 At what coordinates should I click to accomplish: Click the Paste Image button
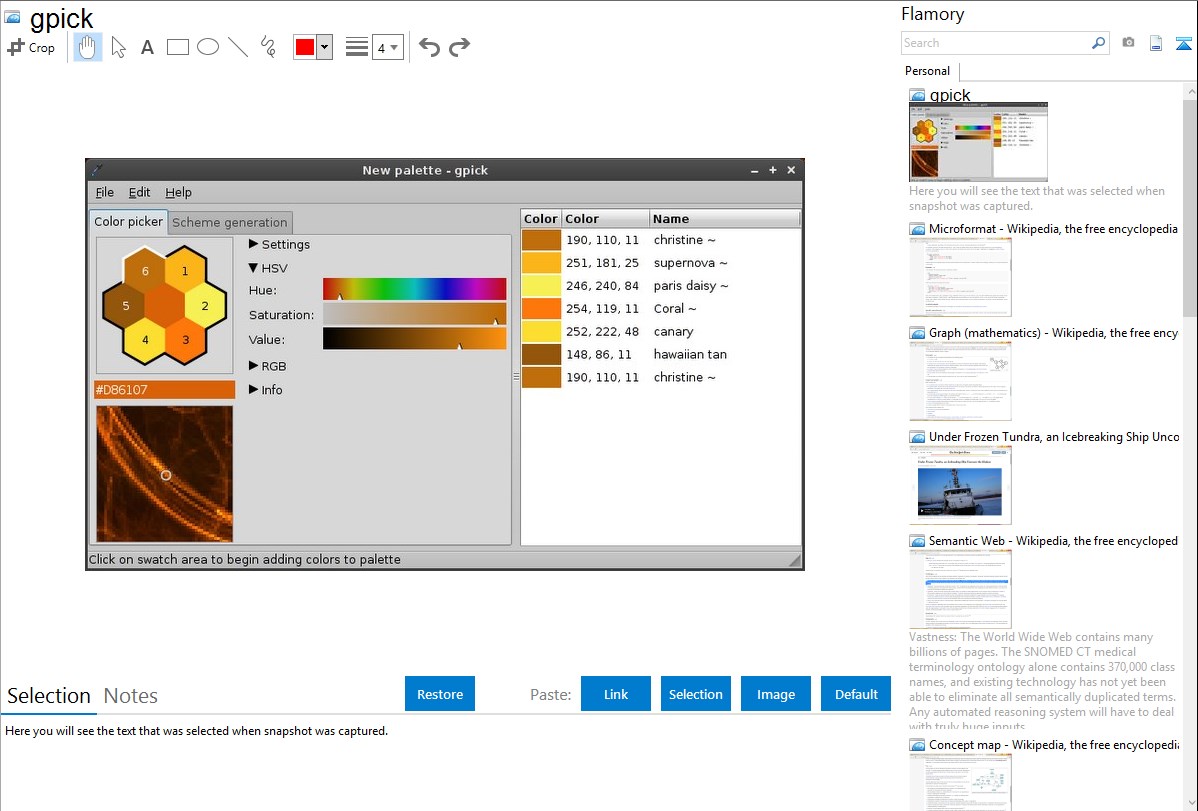pos(776,694)
